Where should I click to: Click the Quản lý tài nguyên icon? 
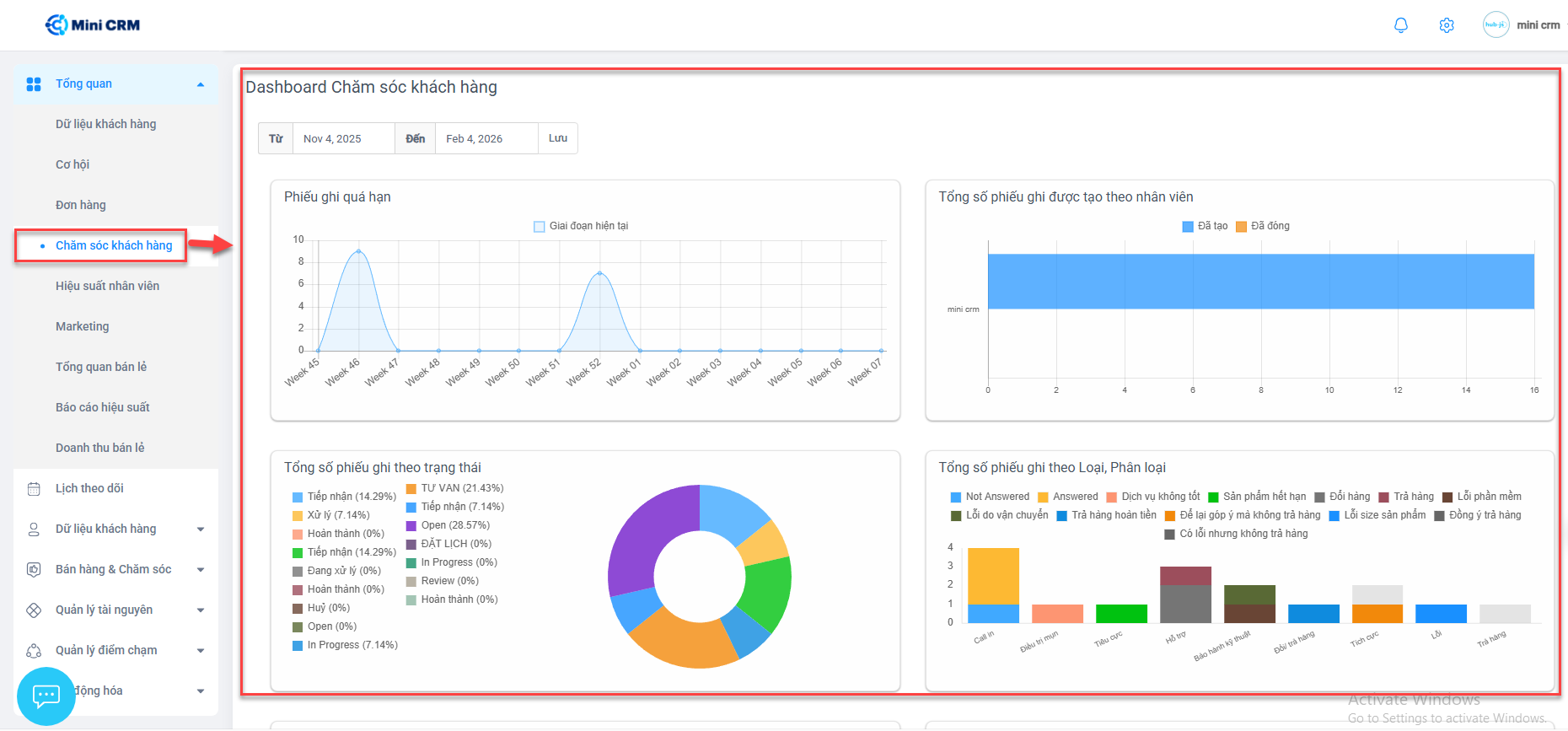click(34, 610)
